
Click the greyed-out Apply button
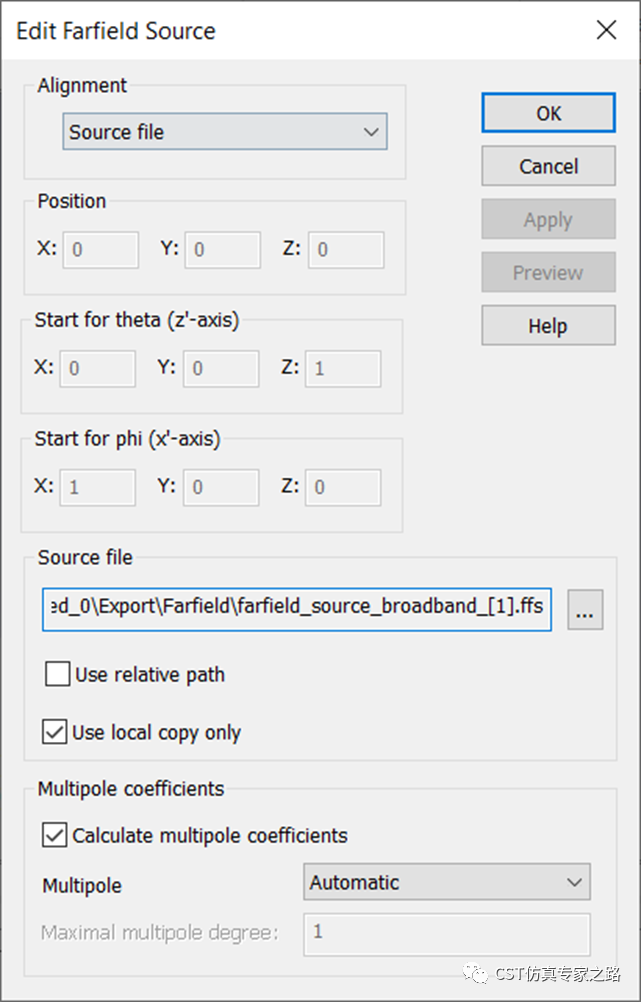click(548, 219)
